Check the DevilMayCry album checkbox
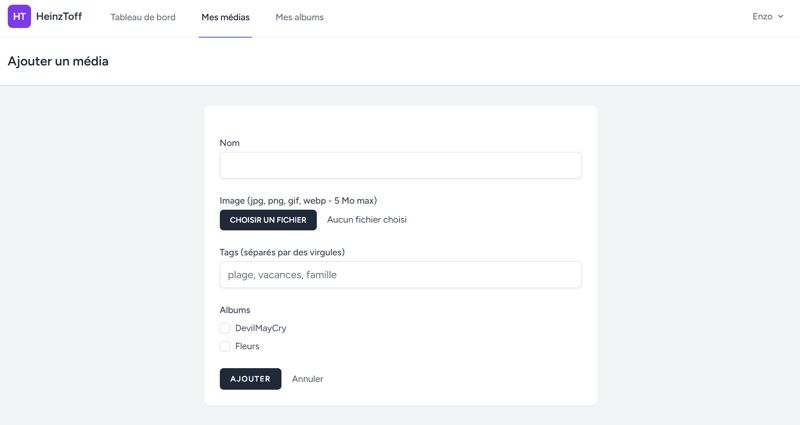Image resolution: width=800 pixels, height=425 pixels. click(x=225, y=328)
